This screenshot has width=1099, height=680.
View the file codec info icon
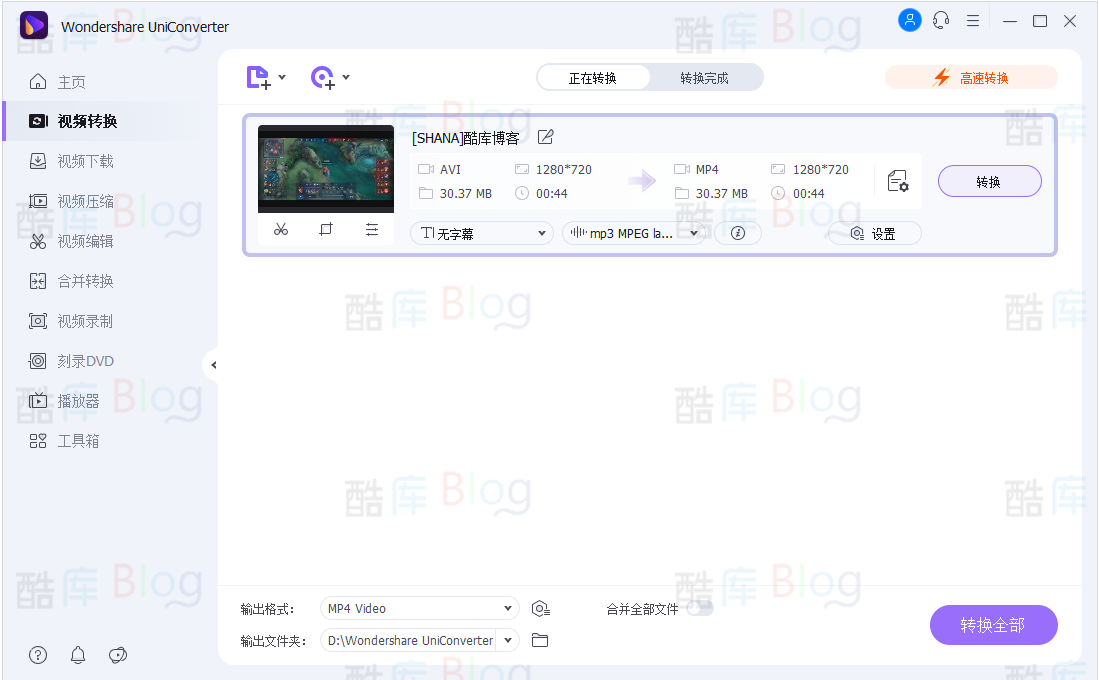738,233
